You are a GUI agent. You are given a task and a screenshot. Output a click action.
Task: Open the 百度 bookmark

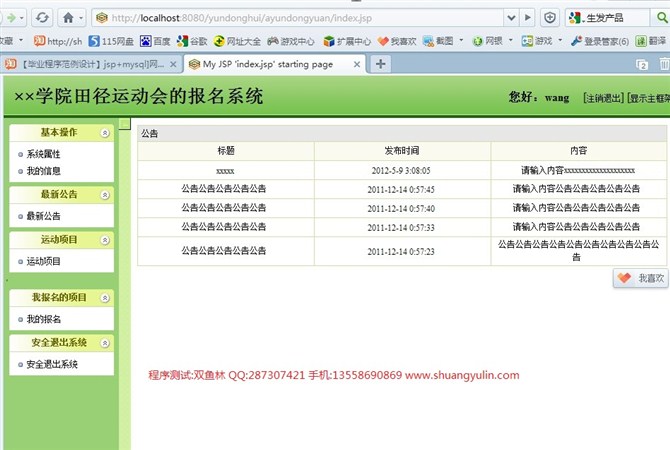(x=155, y=41)
